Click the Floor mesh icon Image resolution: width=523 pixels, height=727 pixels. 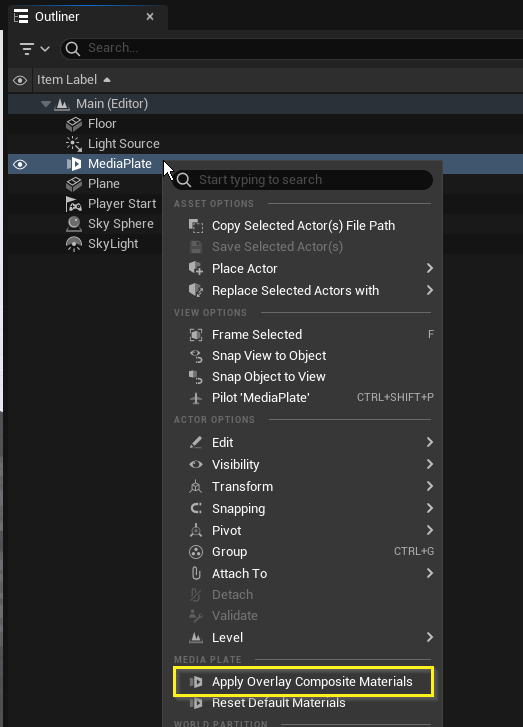click(74, 124)
